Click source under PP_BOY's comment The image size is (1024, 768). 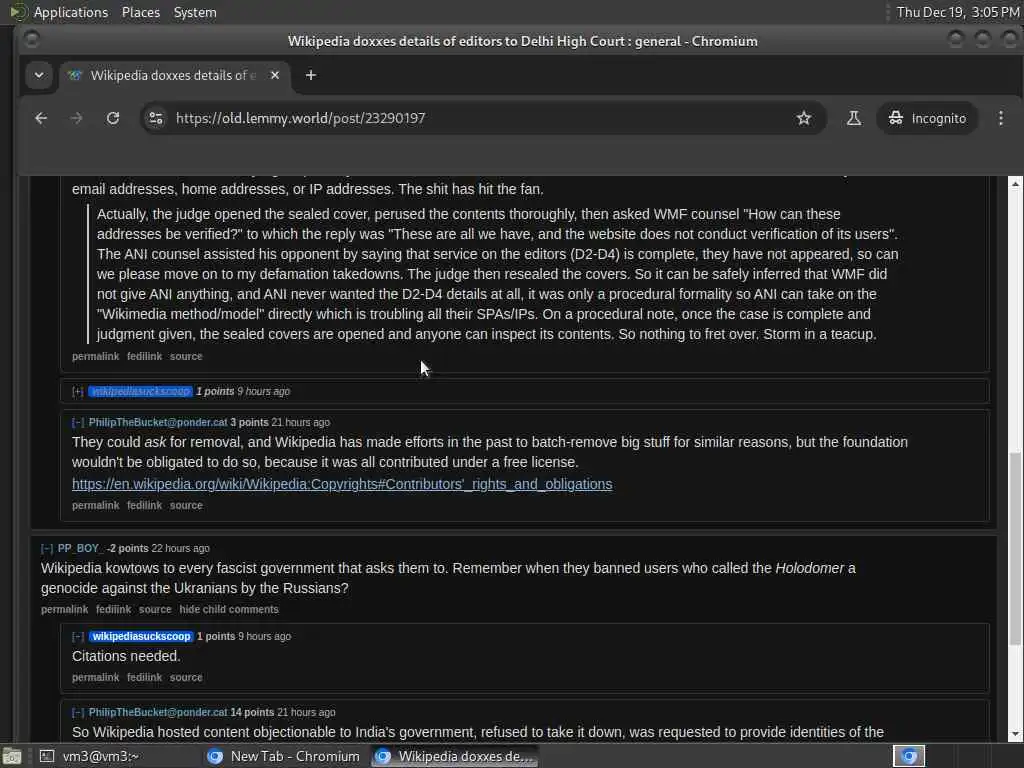tap(155, 609)
